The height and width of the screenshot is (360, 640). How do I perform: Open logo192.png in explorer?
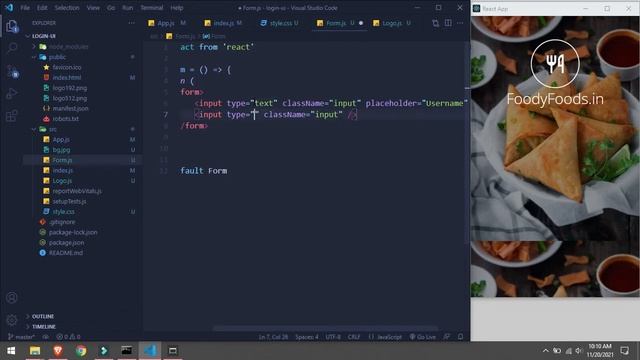coord(69,88)
